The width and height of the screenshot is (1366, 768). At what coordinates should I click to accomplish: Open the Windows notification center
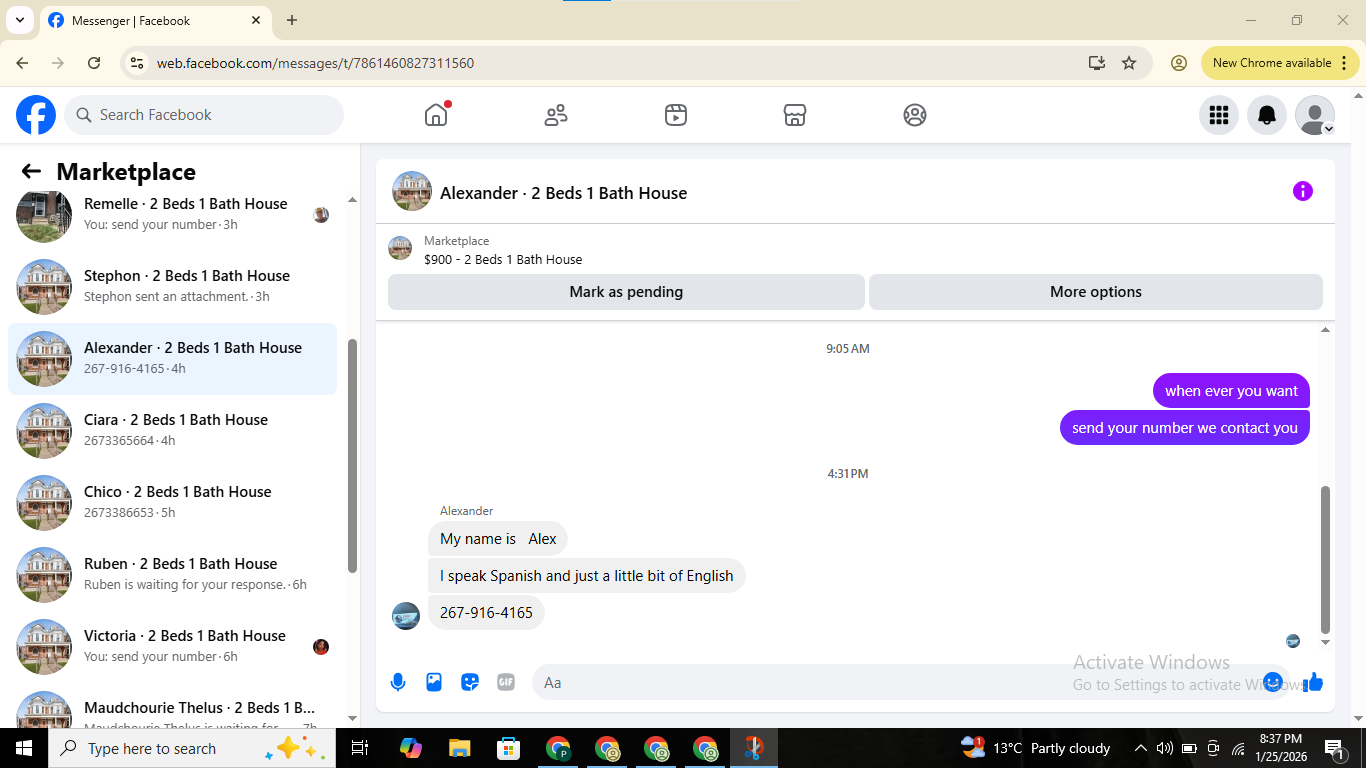point(1334,748)
